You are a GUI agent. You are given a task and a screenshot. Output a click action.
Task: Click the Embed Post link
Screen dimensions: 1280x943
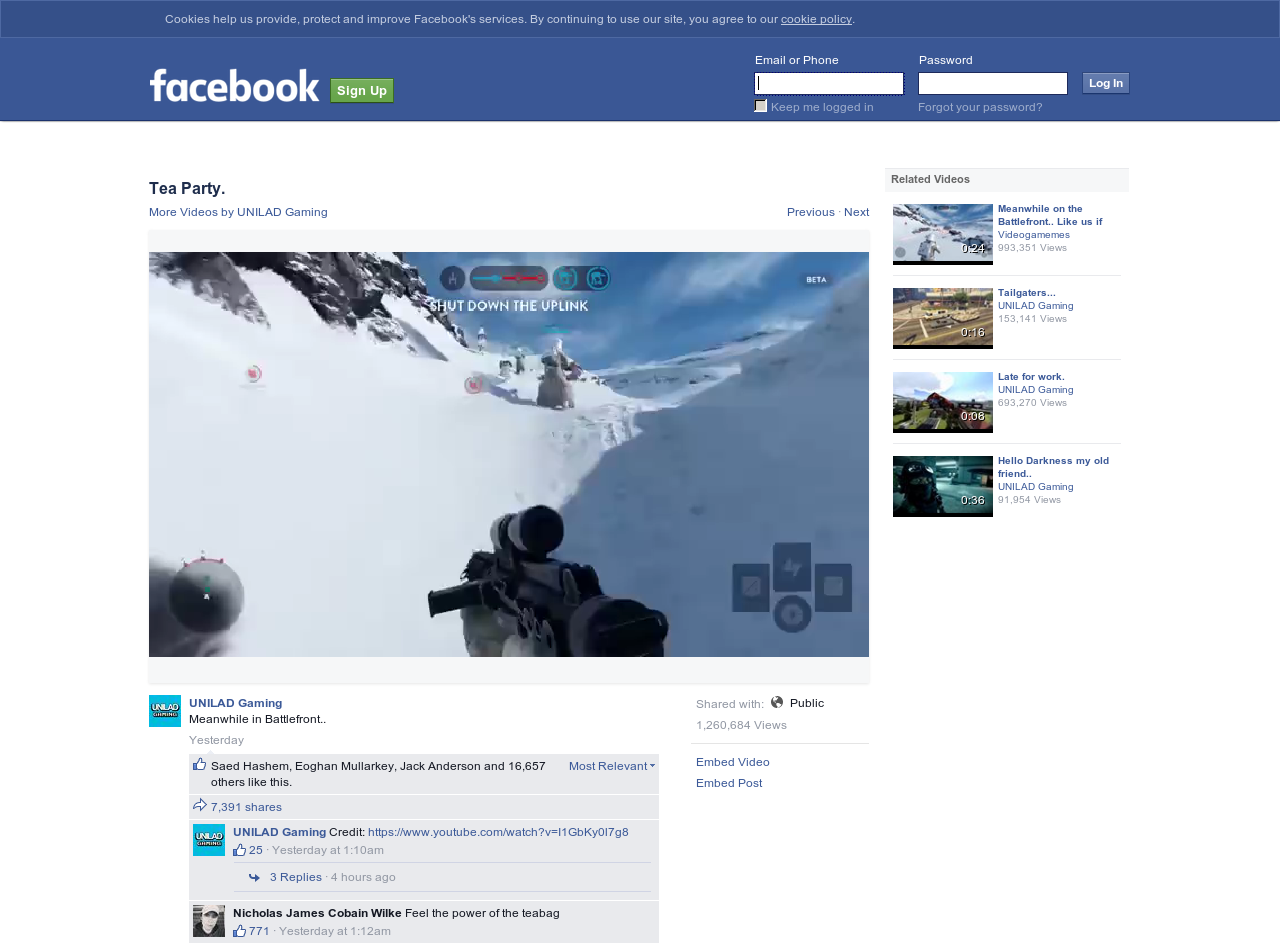click(x=729, y=783)
